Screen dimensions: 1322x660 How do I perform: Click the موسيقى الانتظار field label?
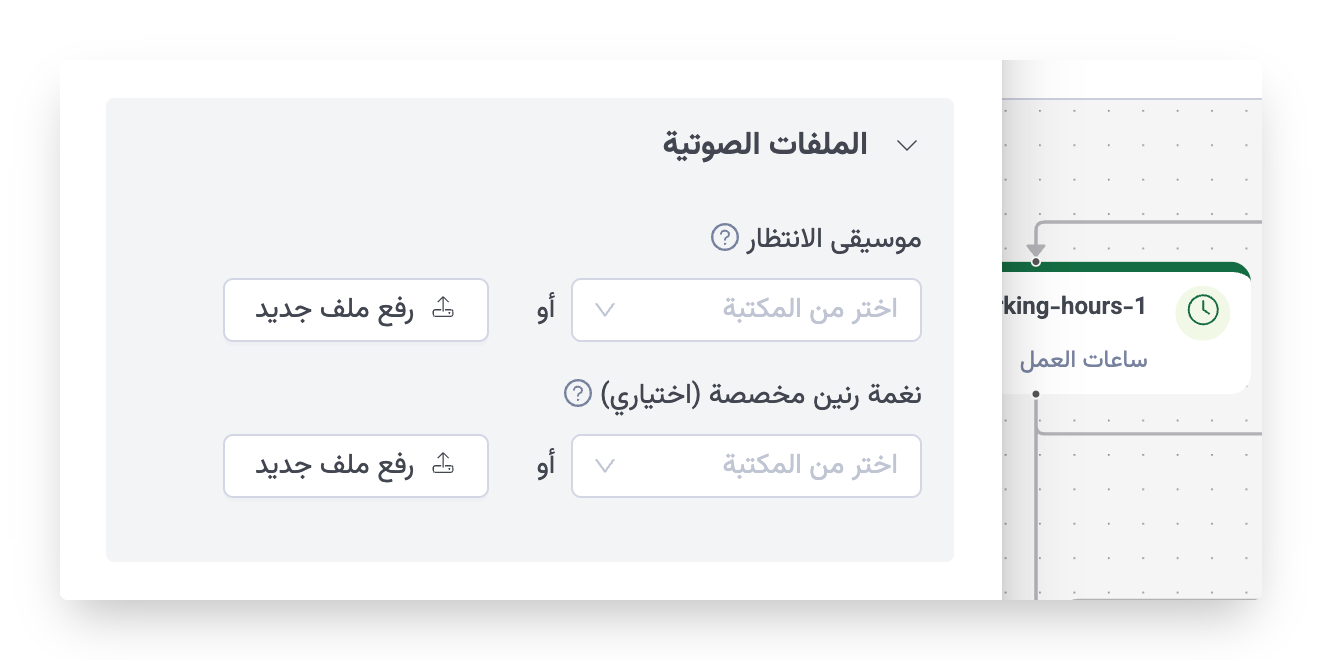click(835, 239)
